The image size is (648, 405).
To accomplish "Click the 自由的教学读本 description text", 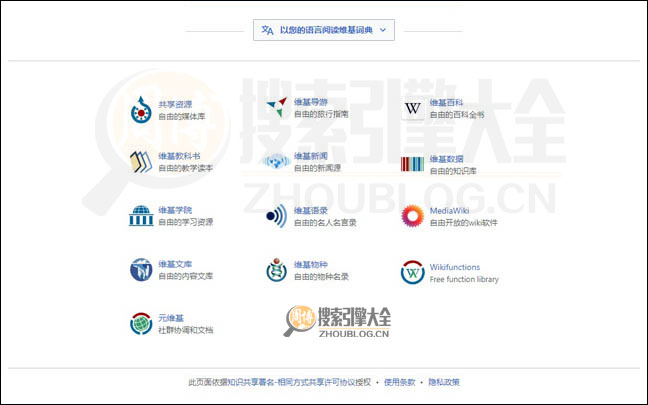I will (x=186, y=168).
